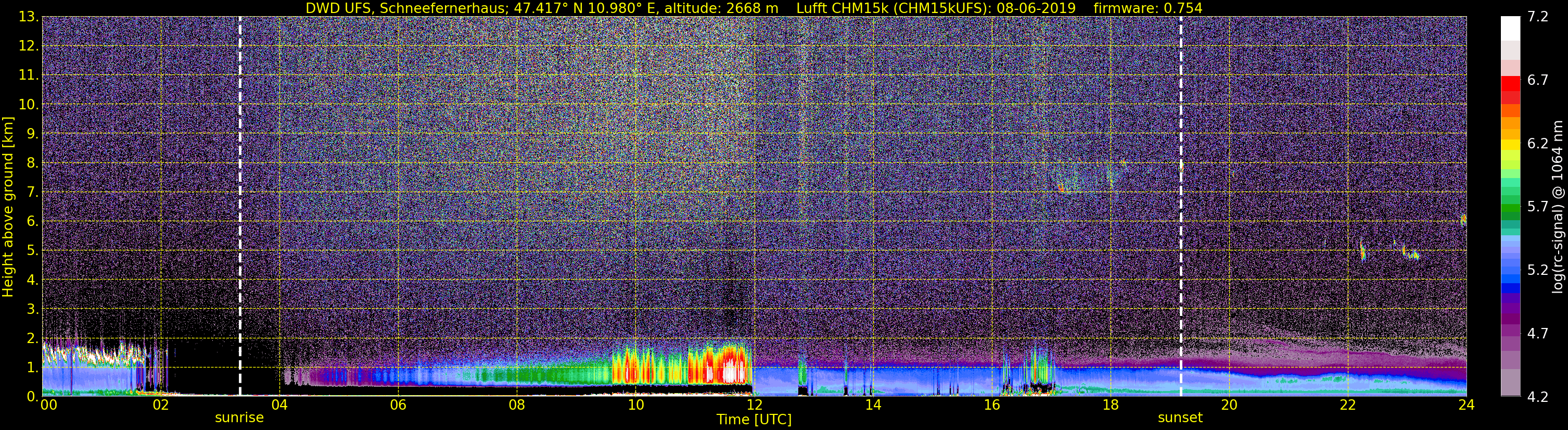Click the height axis tick label '10.'
The height and width of the screenshot is (430, 1568).
pyautogui.click(x=29, y=105)
